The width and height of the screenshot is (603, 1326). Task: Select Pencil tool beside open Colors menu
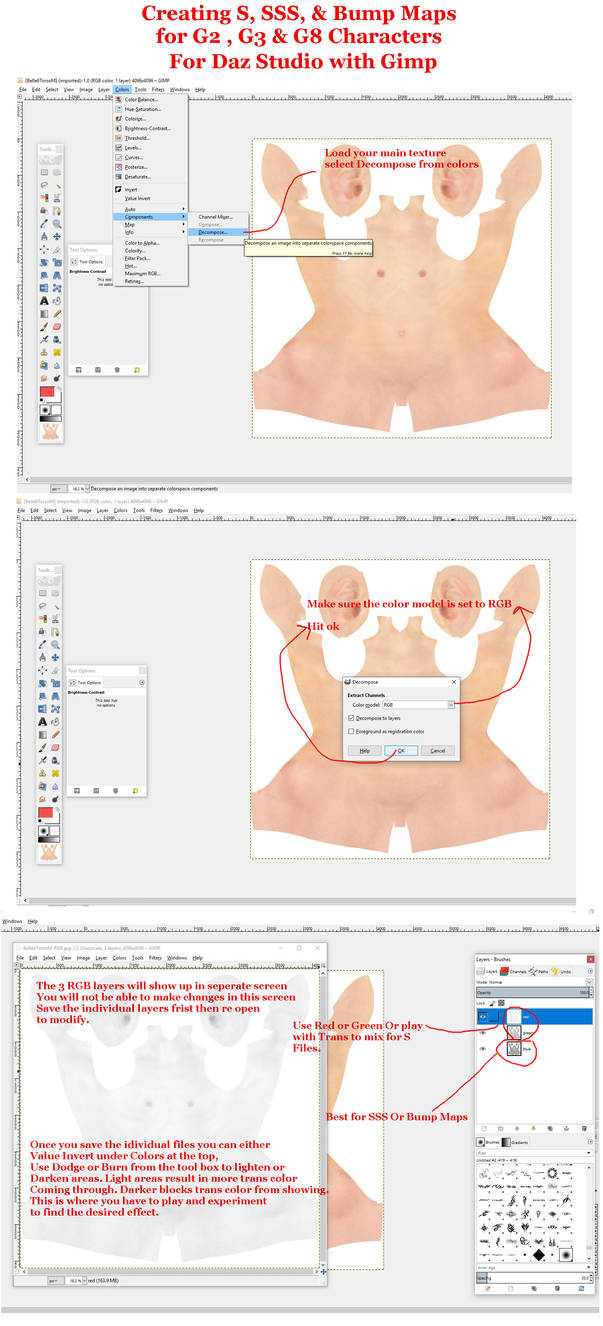pyautogui.click(x=57, y=314)
